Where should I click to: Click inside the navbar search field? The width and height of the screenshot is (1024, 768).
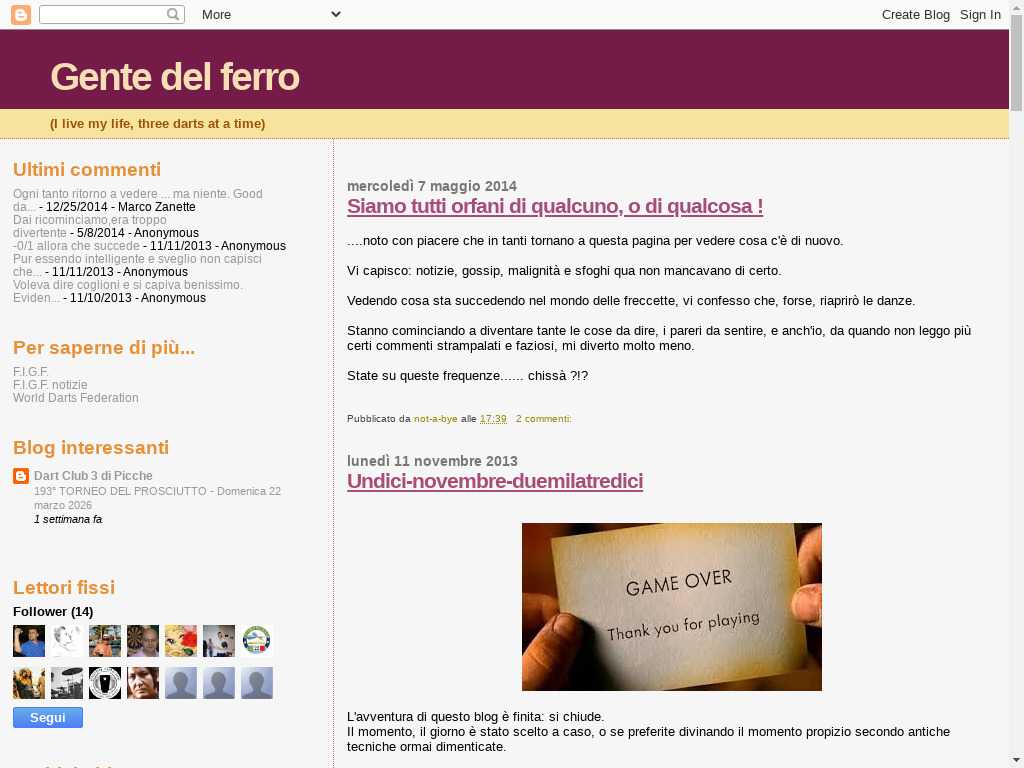[x=101, y=14]
